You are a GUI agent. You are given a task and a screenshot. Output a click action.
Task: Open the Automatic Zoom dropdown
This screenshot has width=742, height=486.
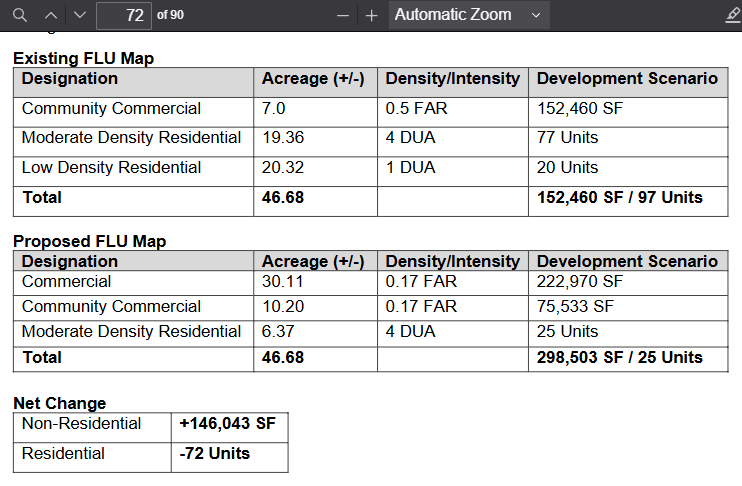(x=469, y=15)
